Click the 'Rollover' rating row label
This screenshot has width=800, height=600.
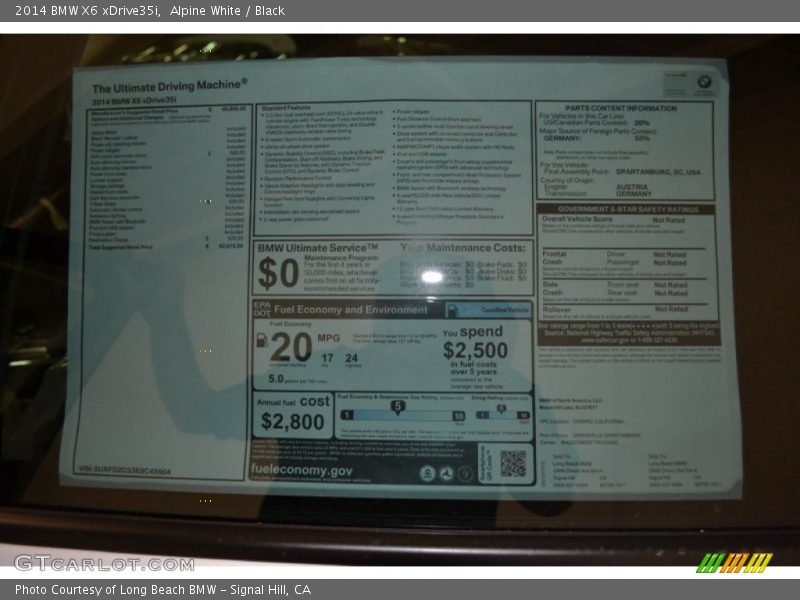[557, 309]
